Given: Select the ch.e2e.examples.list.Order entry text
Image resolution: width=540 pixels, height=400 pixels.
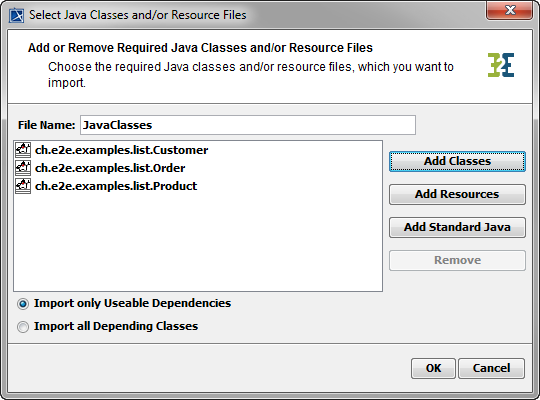Looking at the screenshot, I should (x=110, y=168).
